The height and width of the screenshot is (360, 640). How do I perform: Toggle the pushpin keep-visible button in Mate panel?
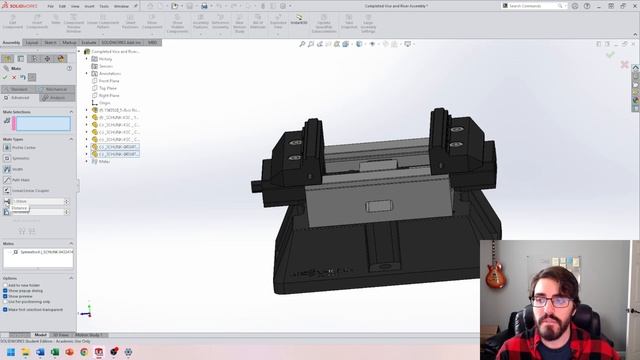pyautogui.click(x=32, y=77)
